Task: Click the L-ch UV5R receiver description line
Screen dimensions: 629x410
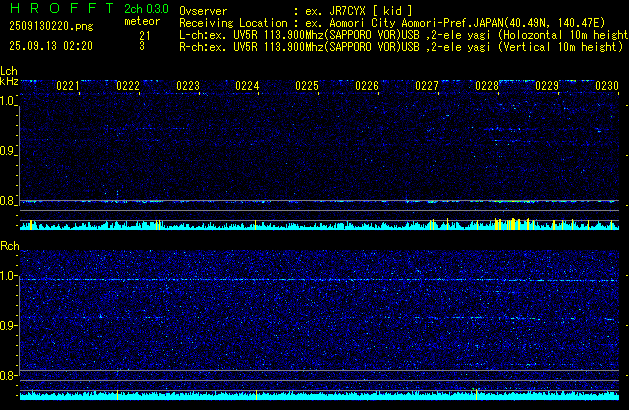Action: (x=404, y=35)
